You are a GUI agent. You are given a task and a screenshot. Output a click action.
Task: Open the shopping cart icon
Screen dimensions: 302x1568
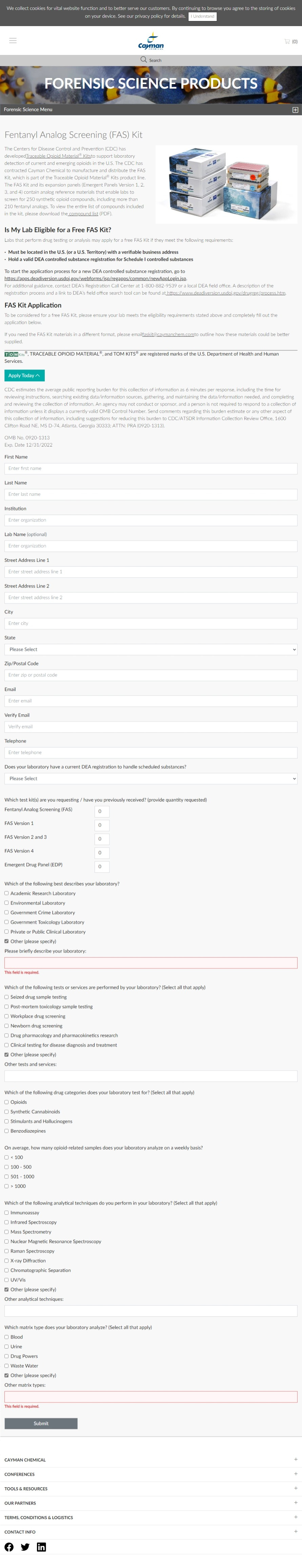(x=287, y=41)
